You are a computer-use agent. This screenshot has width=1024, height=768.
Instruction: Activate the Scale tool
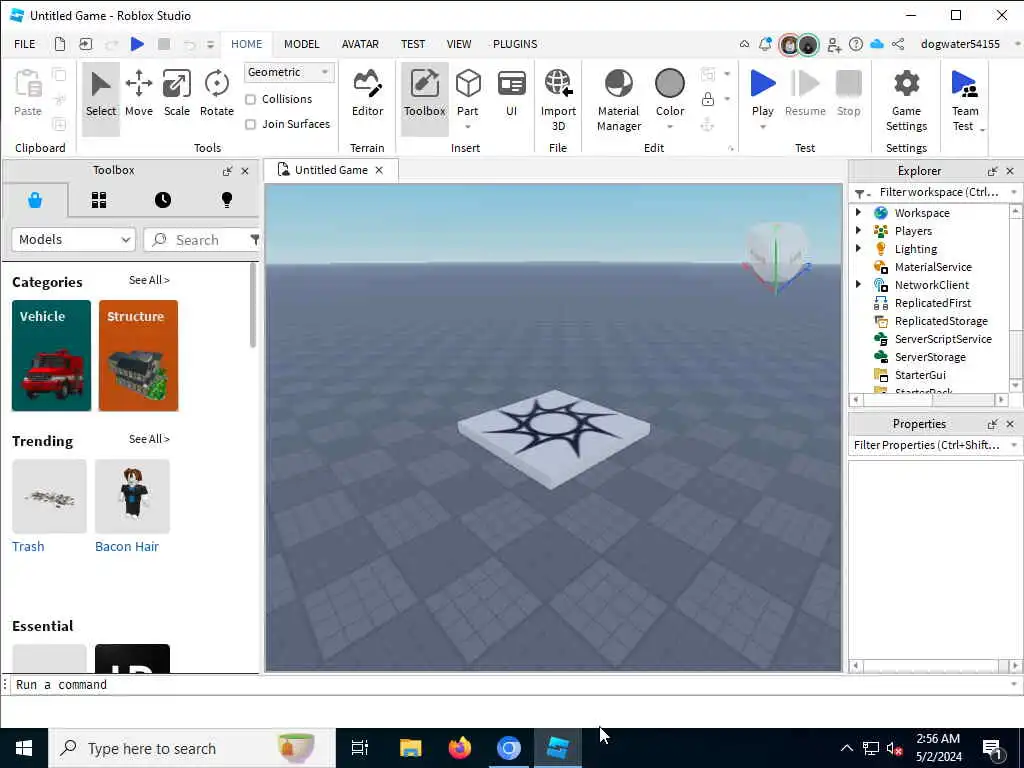click(x=176, y=93)
